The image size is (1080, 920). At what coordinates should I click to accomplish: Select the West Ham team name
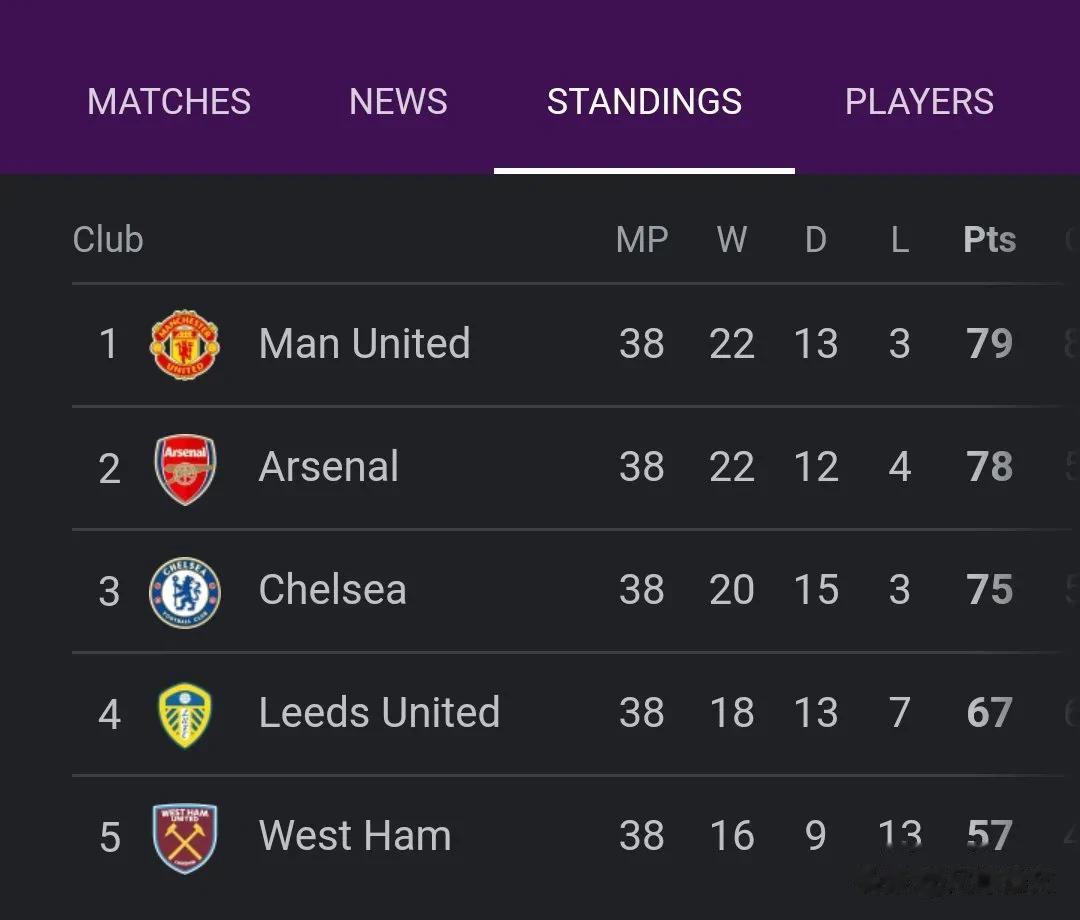355,835
